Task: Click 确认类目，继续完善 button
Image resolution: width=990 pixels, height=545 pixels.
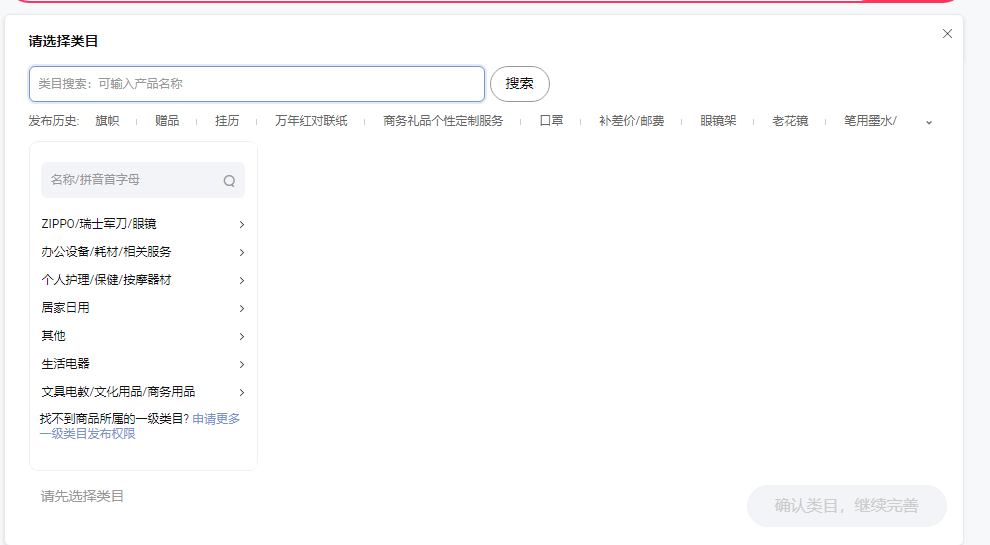Action: point(846,506)
